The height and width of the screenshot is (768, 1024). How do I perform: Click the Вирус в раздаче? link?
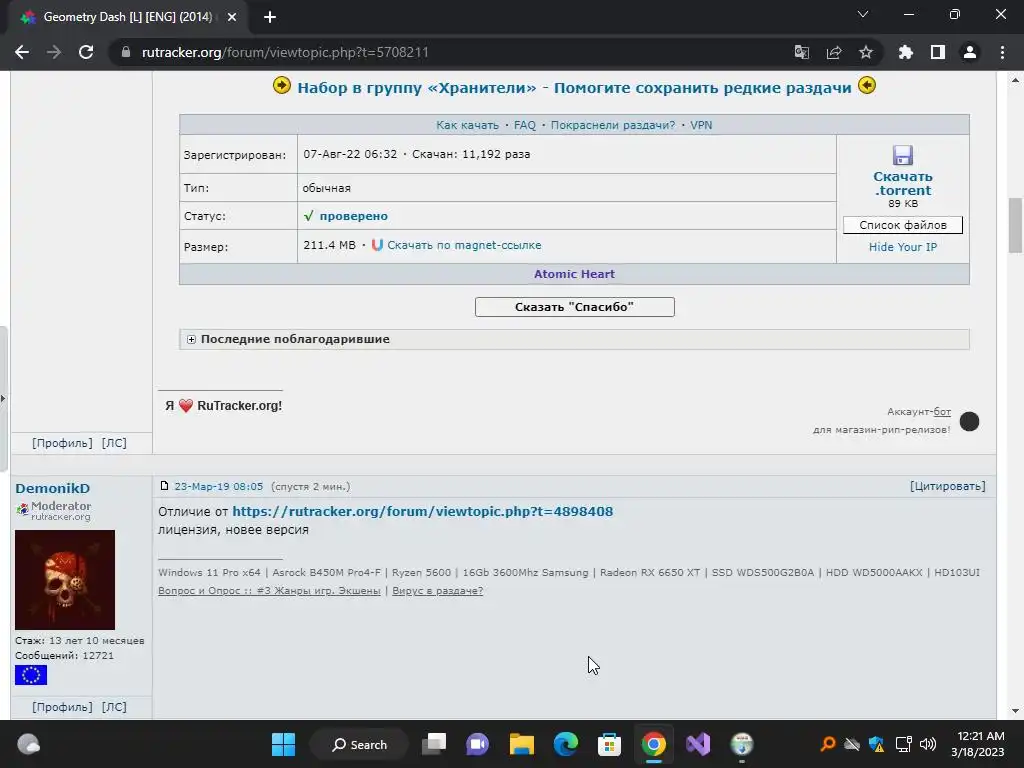tap(438, 590)
